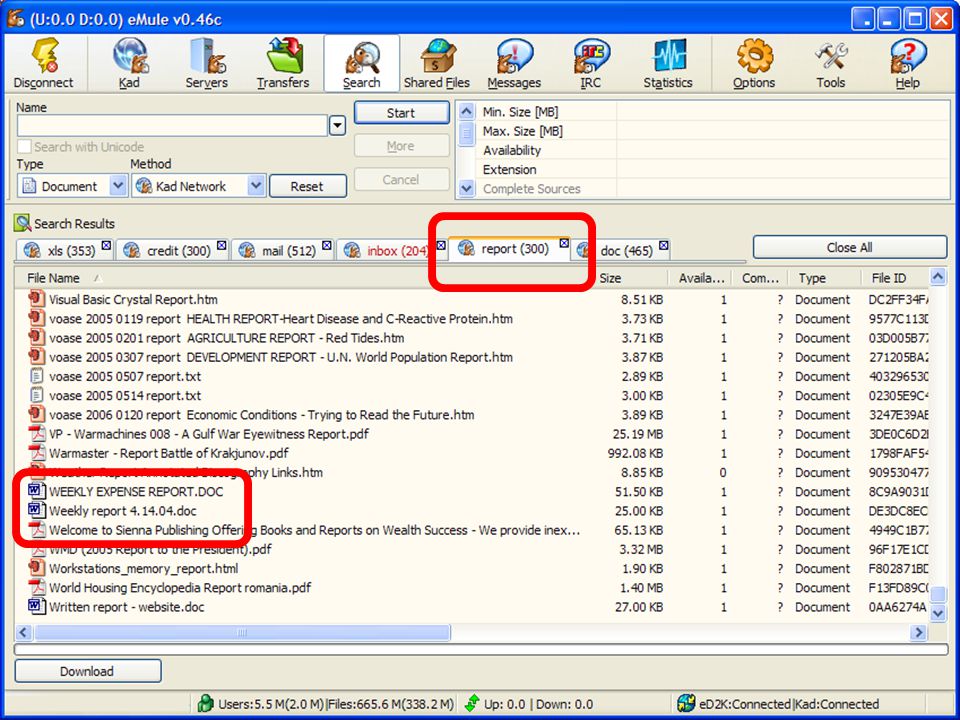Screen dimensions: 960x720
Task: Click the users icon in status bar
Action: (205, 703)
